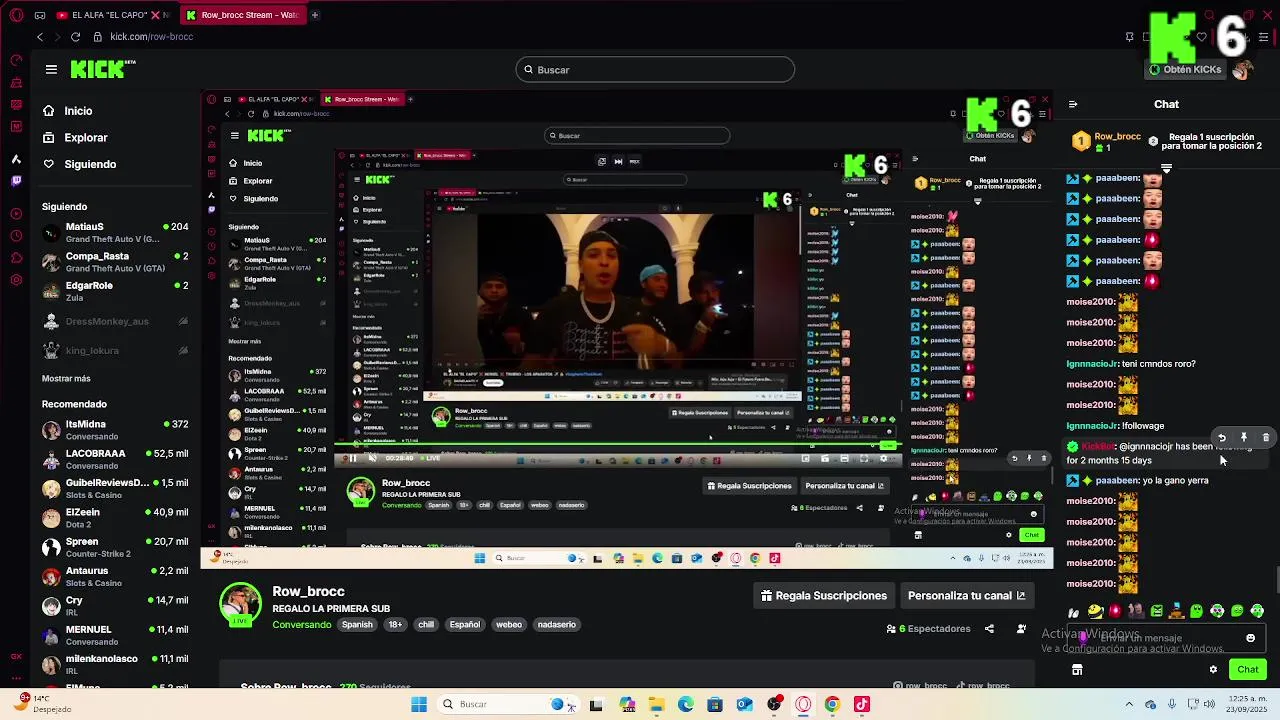Open recommended channel MERNUEL

click(x=115, y=635)
